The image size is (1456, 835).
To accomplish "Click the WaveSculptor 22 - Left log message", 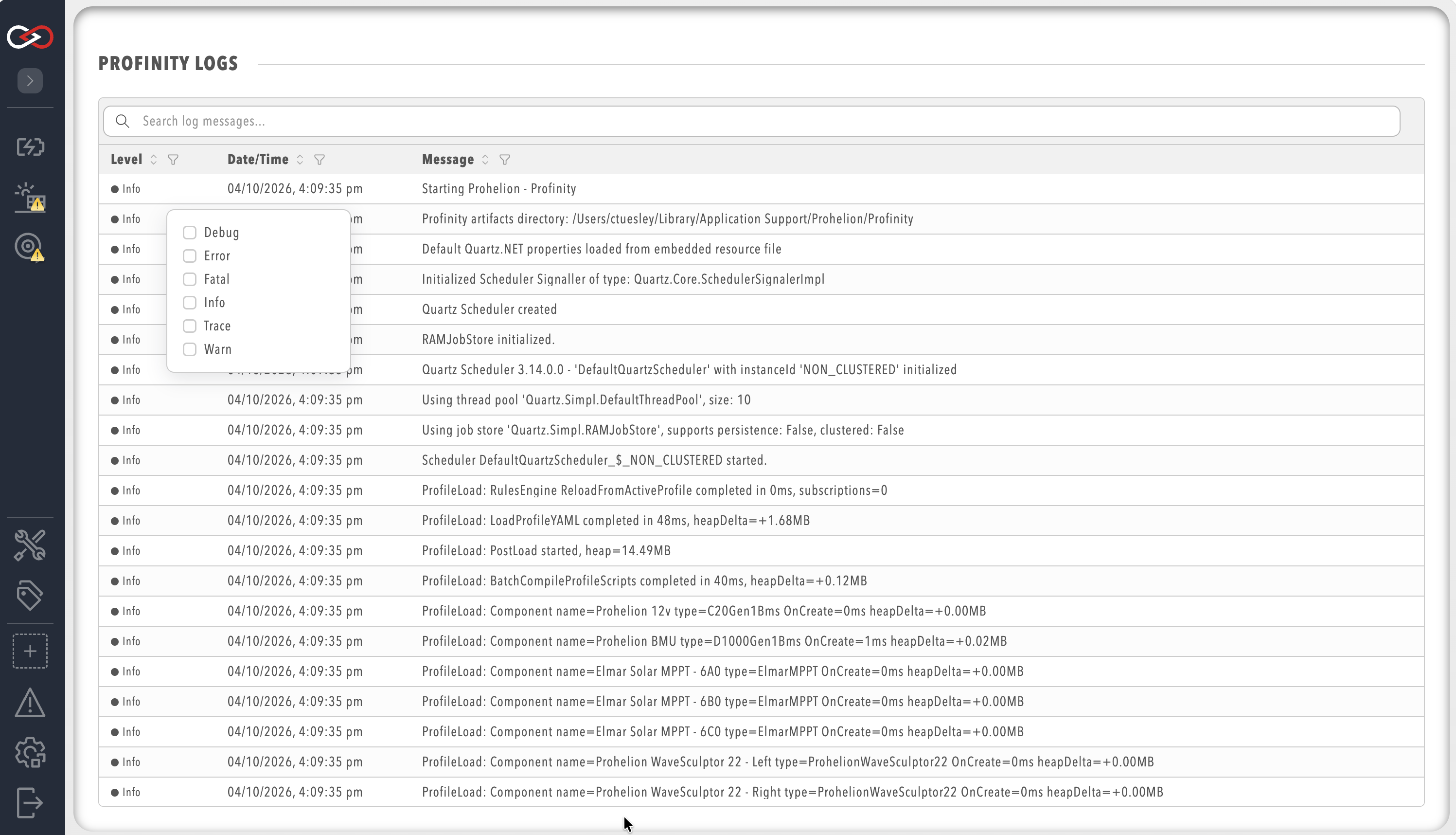I will tap(788, 762).
